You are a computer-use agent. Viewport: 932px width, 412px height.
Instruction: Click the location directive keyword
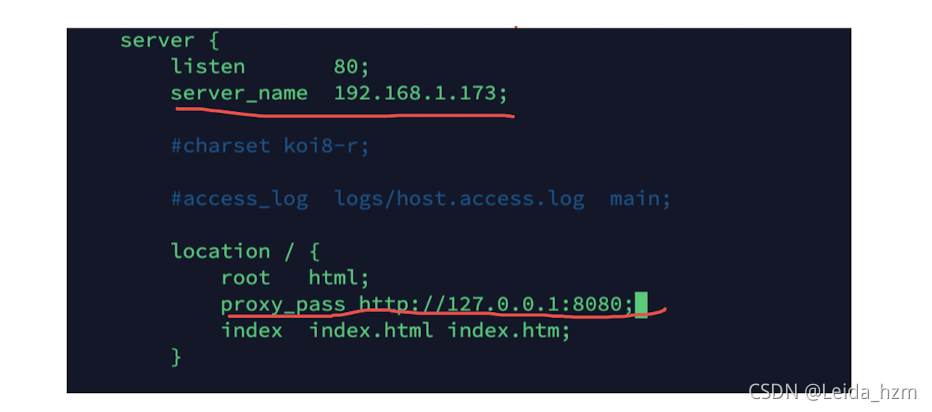(221, 251)
